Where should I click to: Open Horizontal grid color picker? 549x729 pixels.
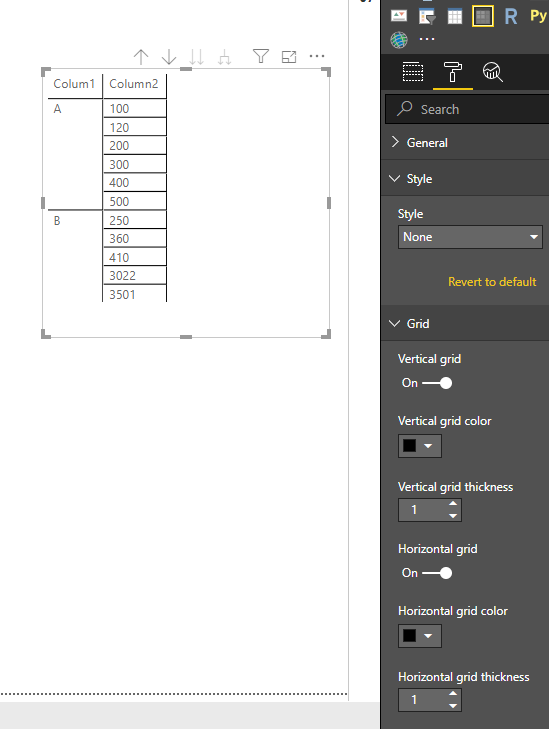coord(420,636)
